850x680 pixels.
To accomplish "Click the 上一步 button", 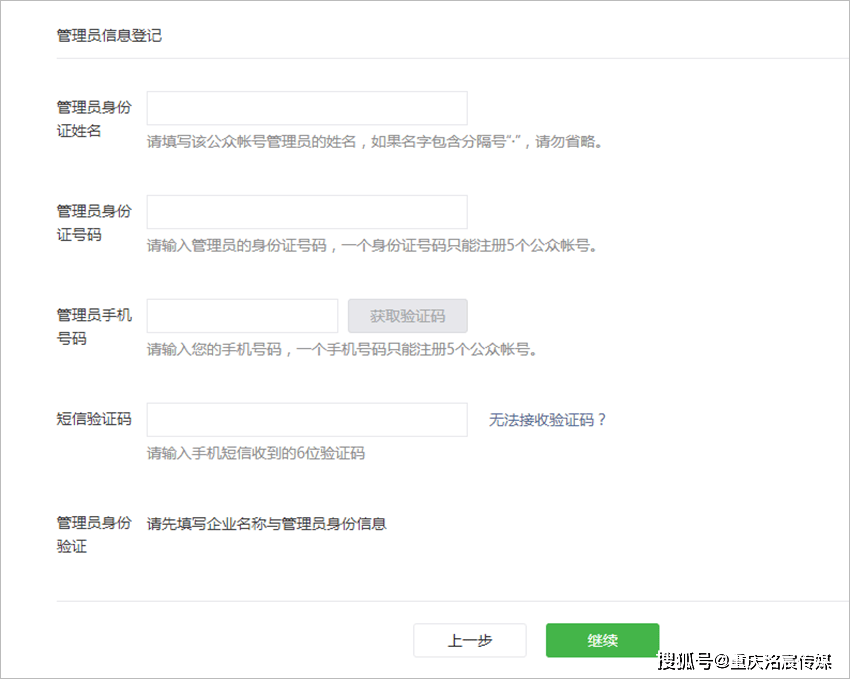I will pyautogui.click(x=469, y=640).
